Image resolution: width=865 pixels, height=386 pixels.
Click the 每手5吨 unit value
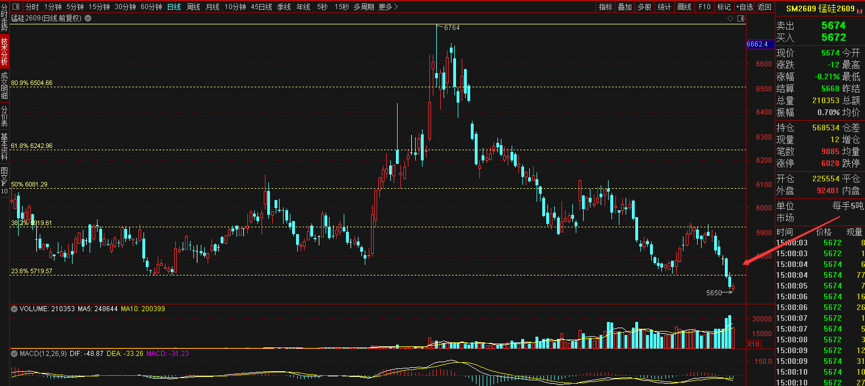click(x=848, y=206)
